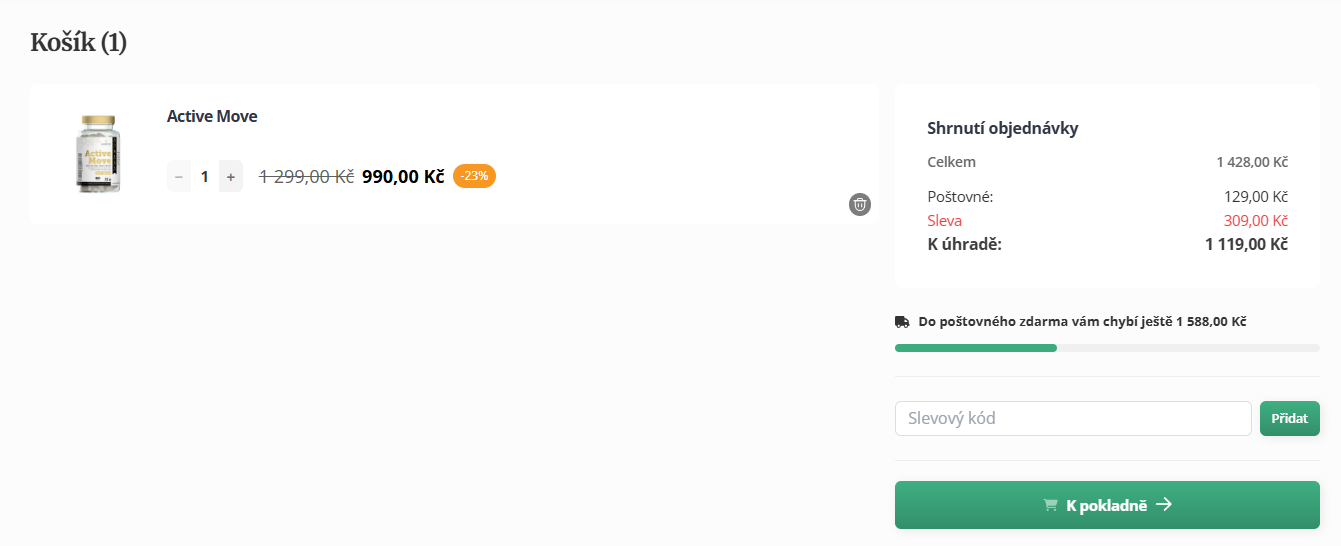Click the minus quantity button
The width and height of the screenshot is (1341, 546).
[179, 176]
